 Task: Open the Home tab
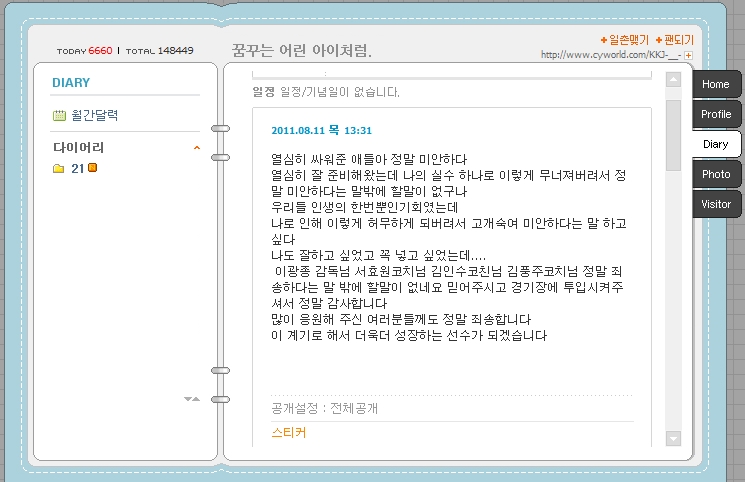(716, 84)
